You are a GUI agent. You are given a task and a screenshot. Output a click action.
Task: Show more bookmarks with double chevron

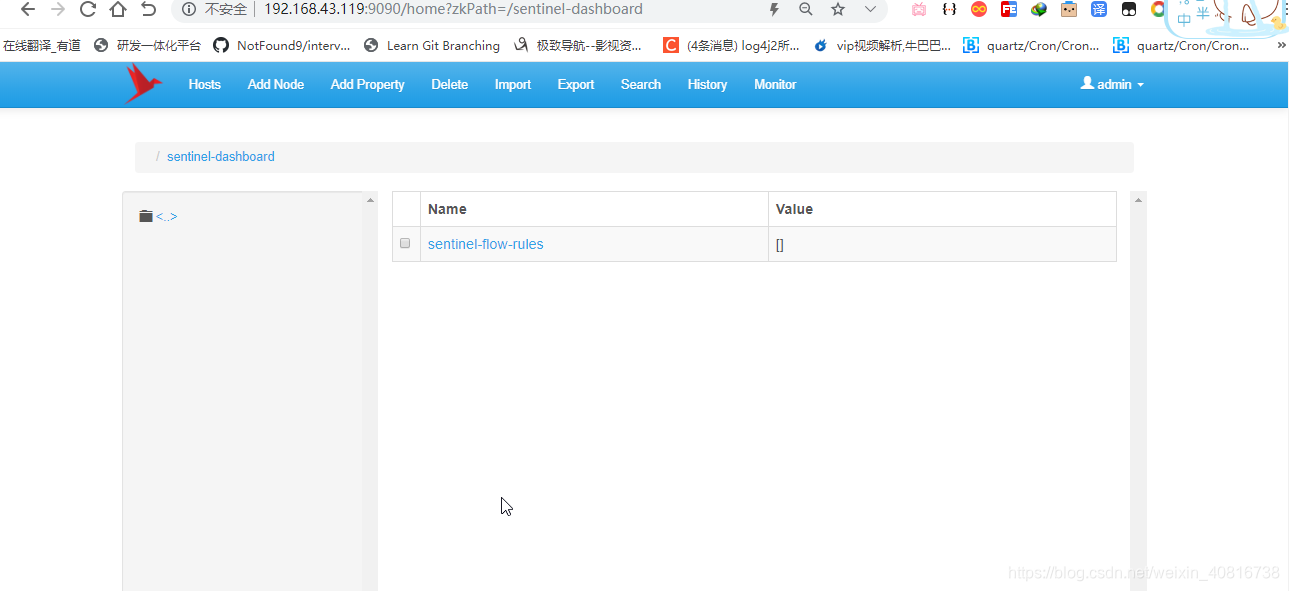pos(1281,45)
